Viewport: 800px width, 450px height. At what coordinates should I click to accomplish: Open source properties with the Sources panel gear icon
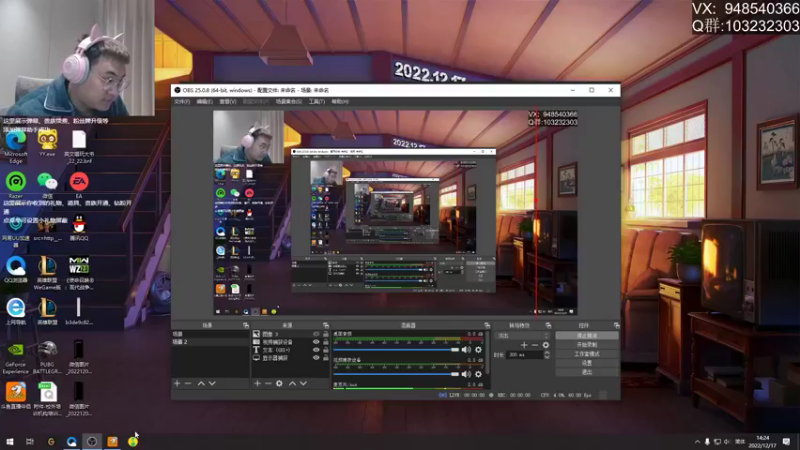click(x=279, y=383)
